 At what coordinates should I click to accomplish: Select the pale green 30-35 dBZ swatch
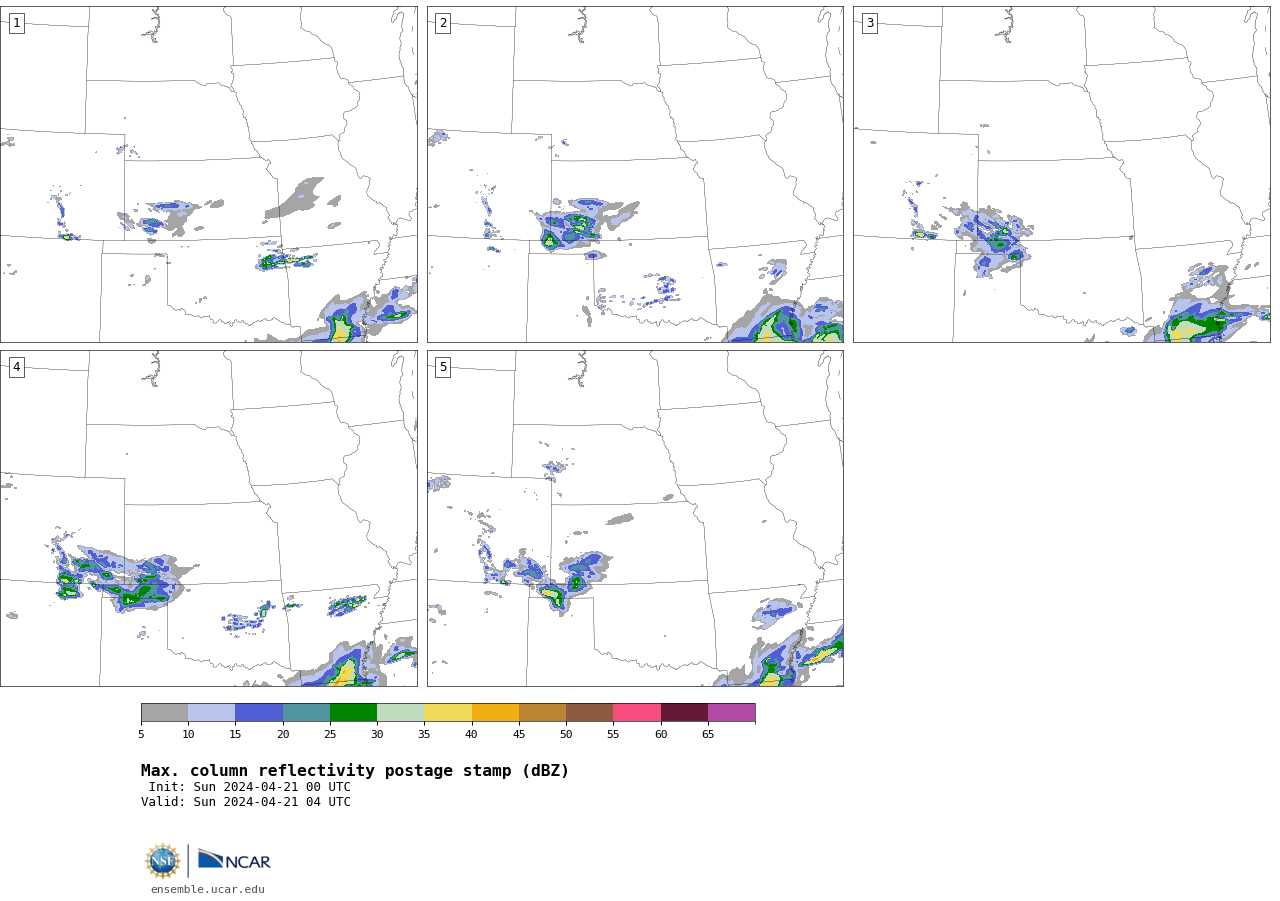coord(400,712)
